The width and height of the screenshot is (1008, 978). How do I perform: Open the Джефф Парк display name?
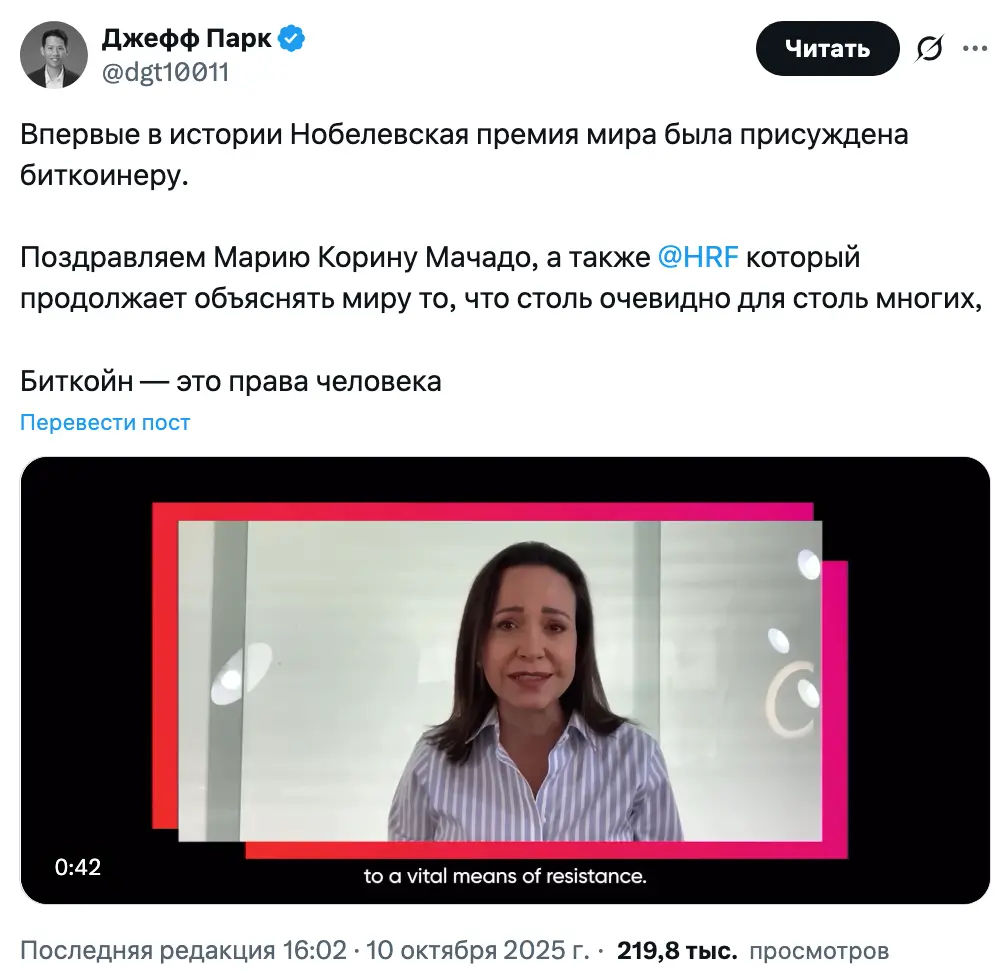pos(186,39)
